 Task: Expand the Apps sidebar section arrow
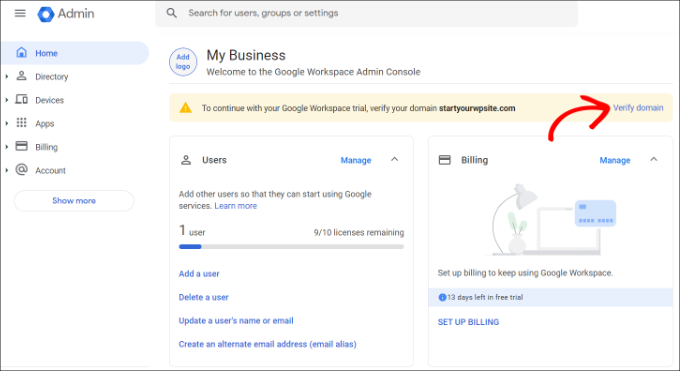coord(7,123)
